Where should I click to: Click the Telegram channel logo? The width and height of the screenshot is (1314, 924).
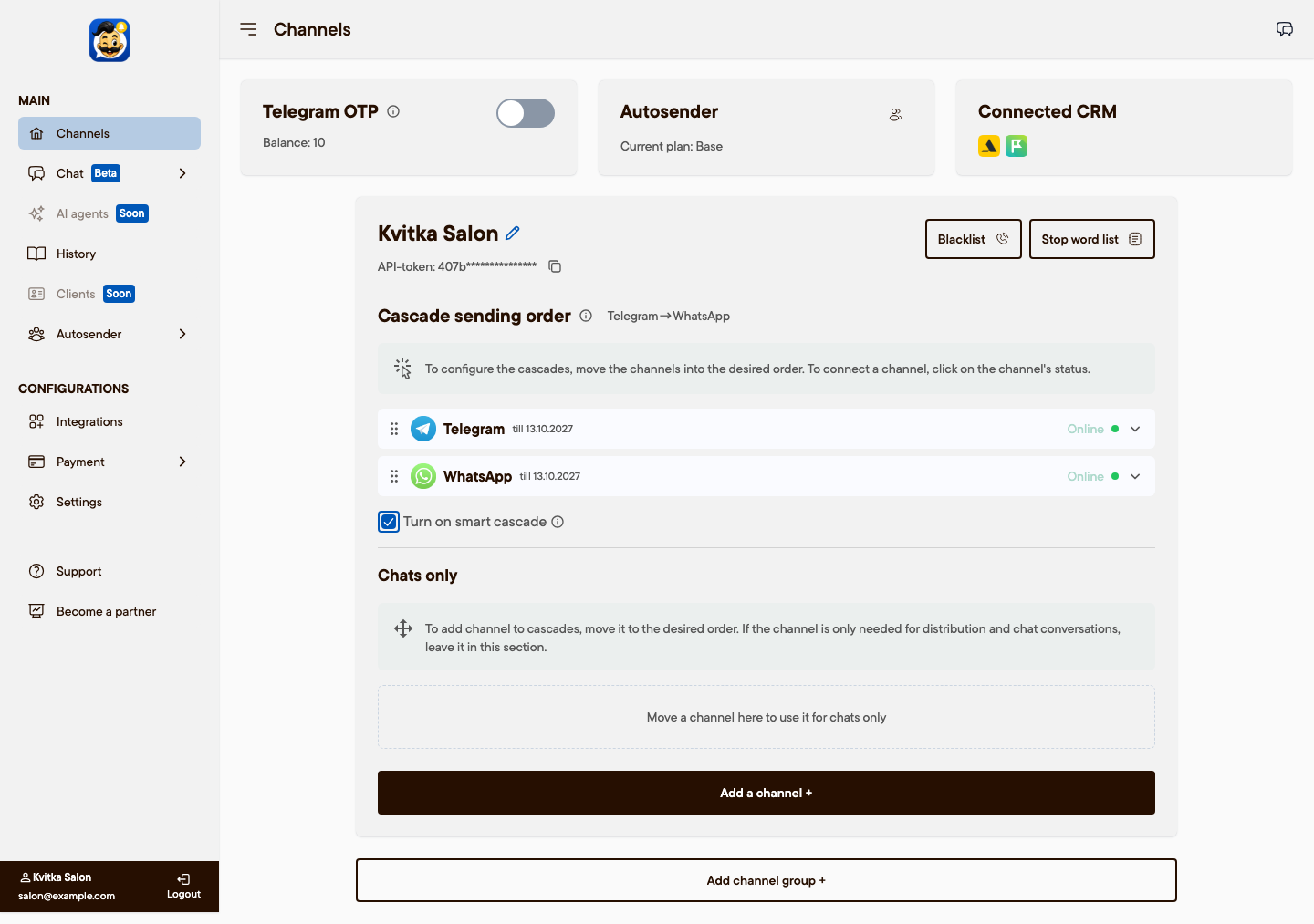423,429
